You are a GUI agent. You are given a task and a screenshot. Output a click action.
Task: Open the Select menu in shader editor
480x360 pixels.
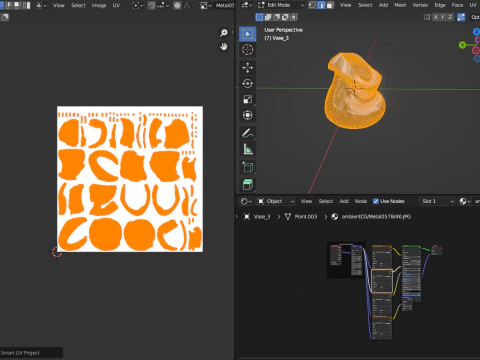(326, 201)
